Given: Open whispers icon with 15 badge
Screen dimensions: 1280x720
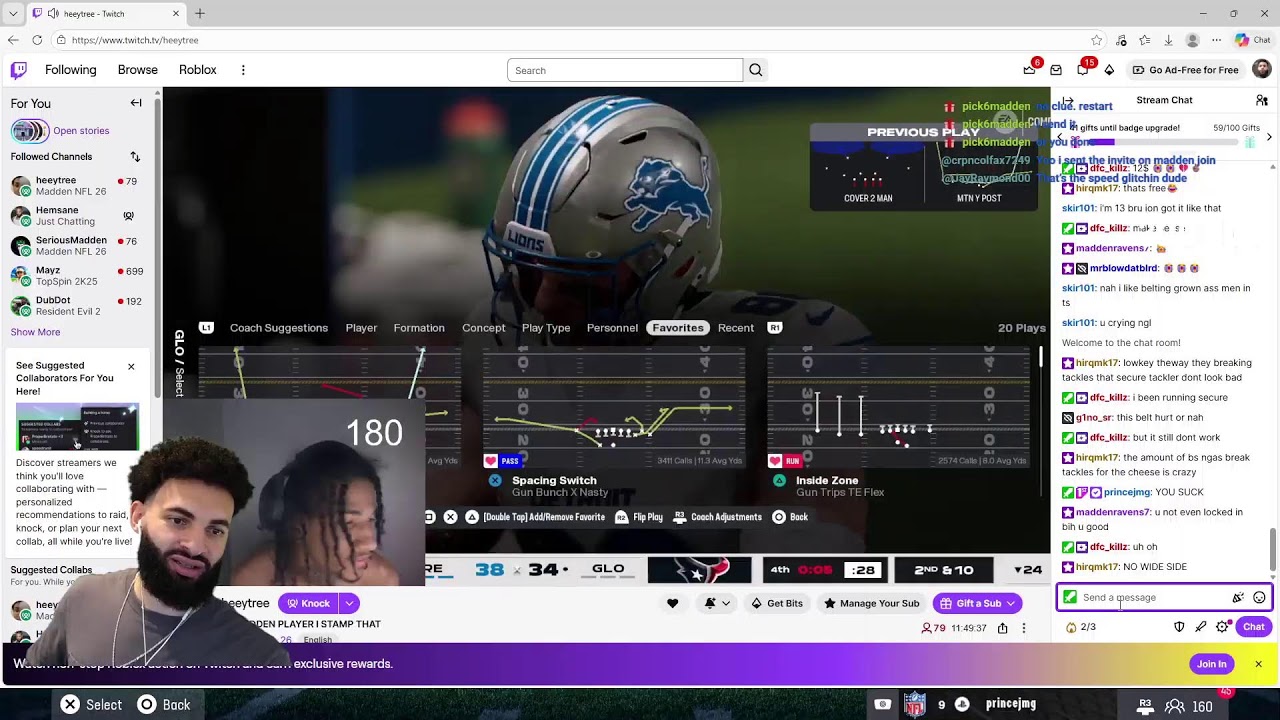Looking at the screenshot, I should 1083,70.
